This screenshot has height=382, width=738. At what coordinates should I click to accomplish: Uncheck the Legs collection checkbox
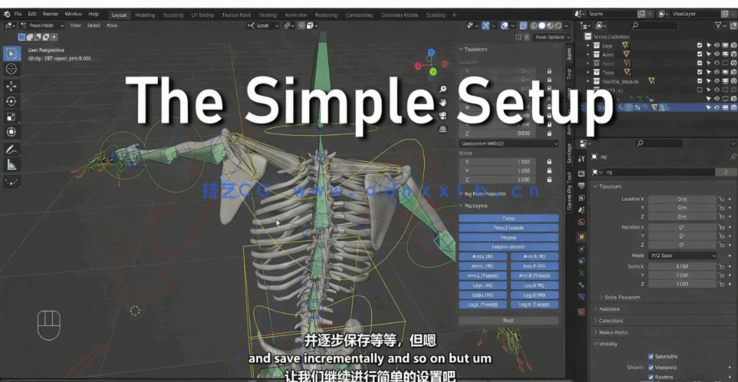click(x=700, y=46)
